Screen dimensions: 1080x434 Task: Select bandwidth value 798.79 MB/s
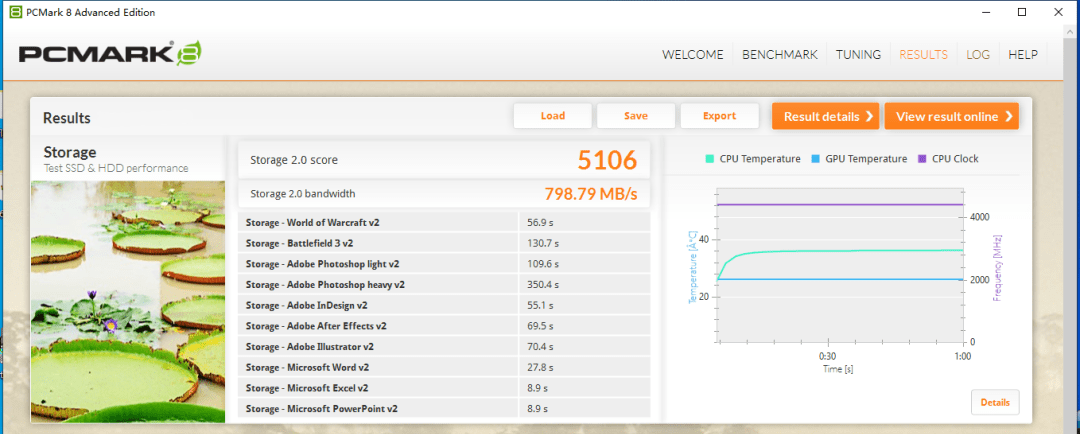click(591, 194)
